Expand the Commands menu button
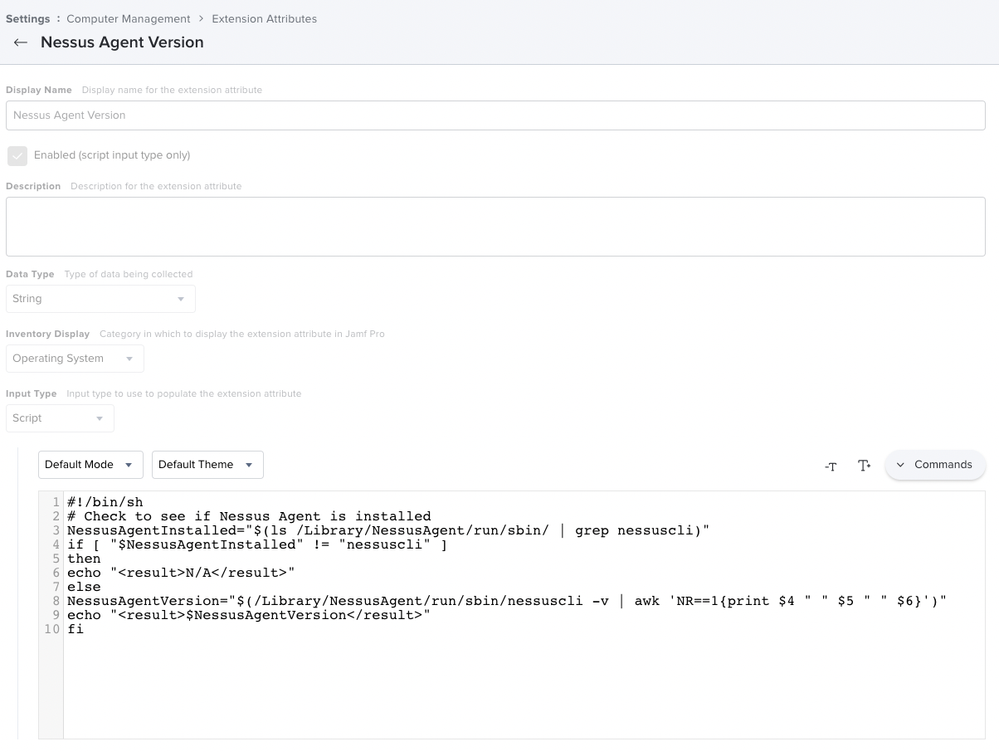The width and height of the screenshot is (999, 752). tap(935, 465)
